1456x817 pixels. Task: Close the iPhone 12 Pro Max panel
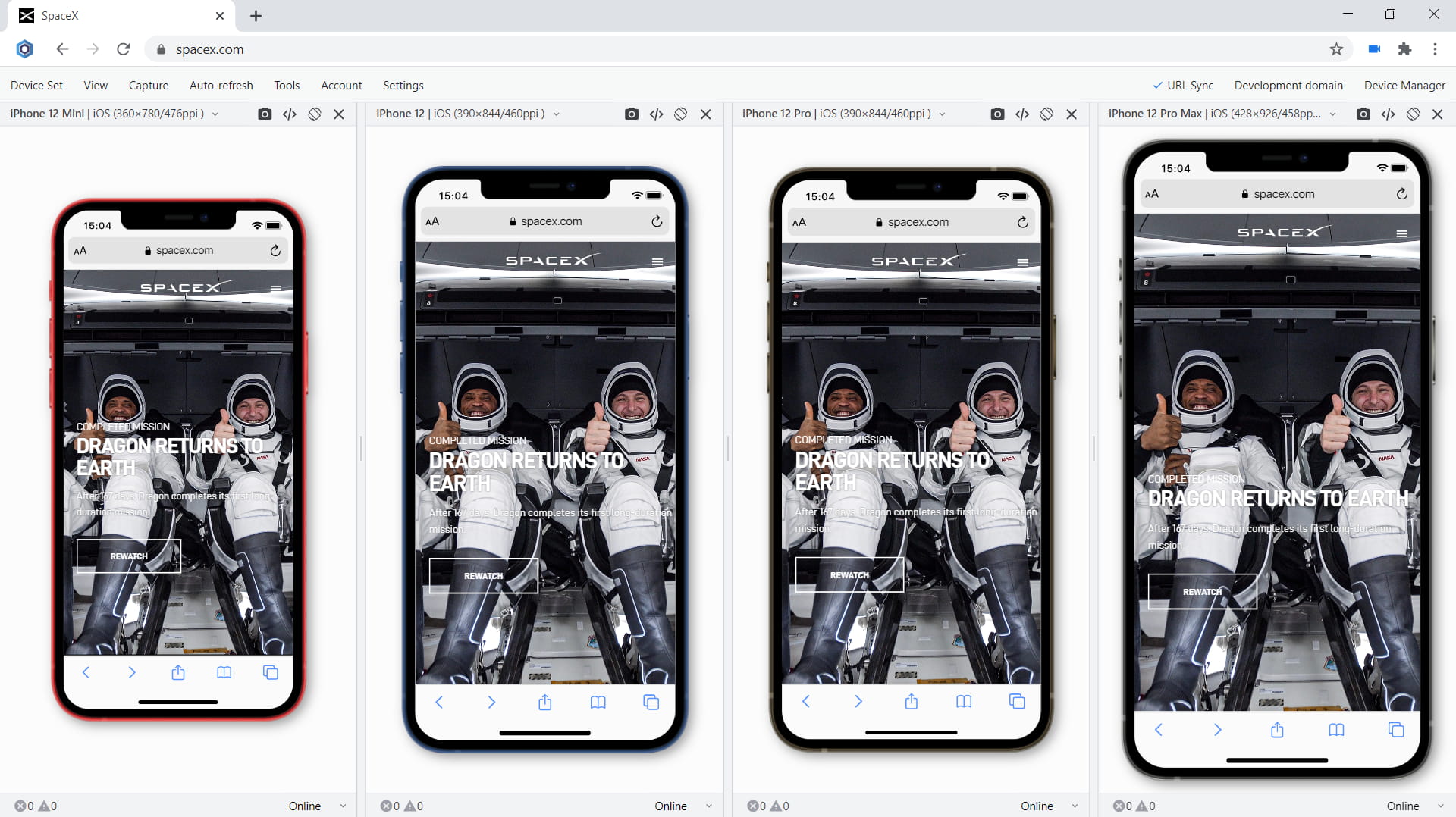[x=1437, y=114]
